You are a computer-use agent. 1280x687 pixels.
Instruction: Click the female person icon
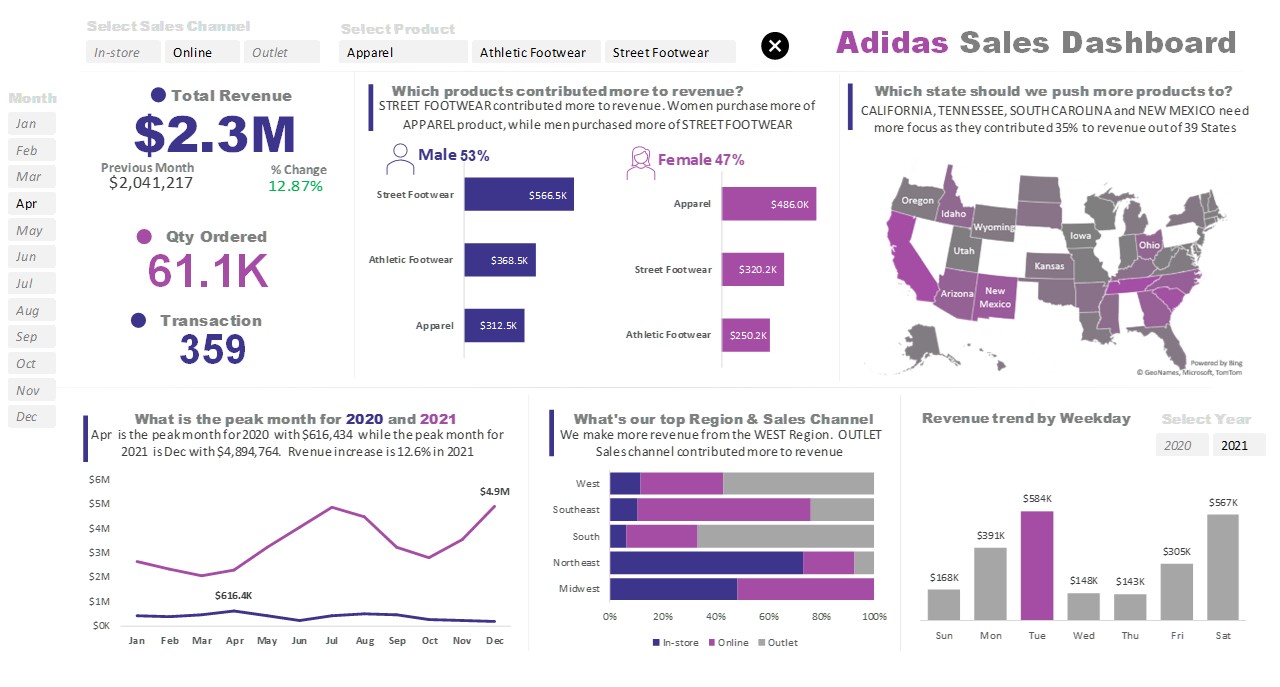[640, 162]
